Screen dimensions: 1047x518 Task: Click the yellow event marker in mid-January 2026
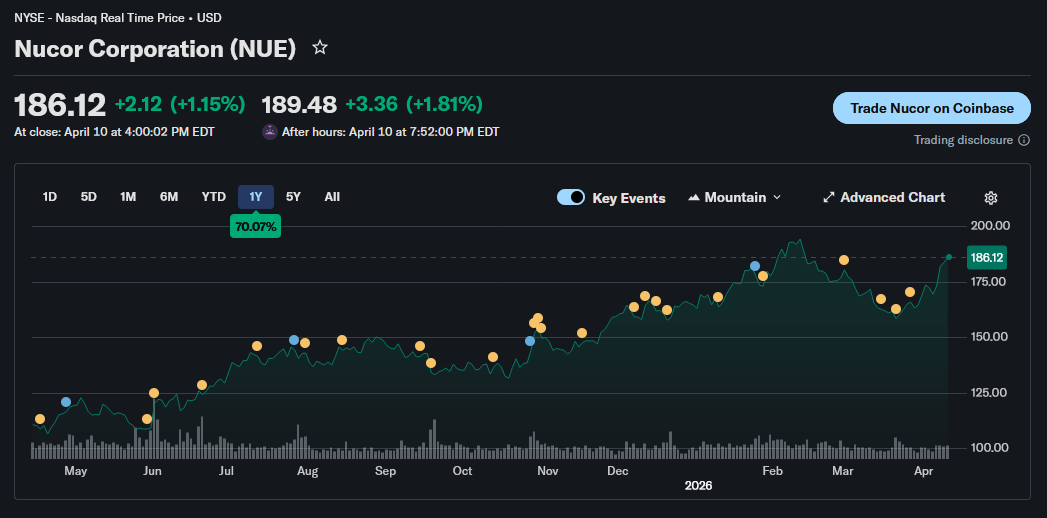(x=718, y=297)
